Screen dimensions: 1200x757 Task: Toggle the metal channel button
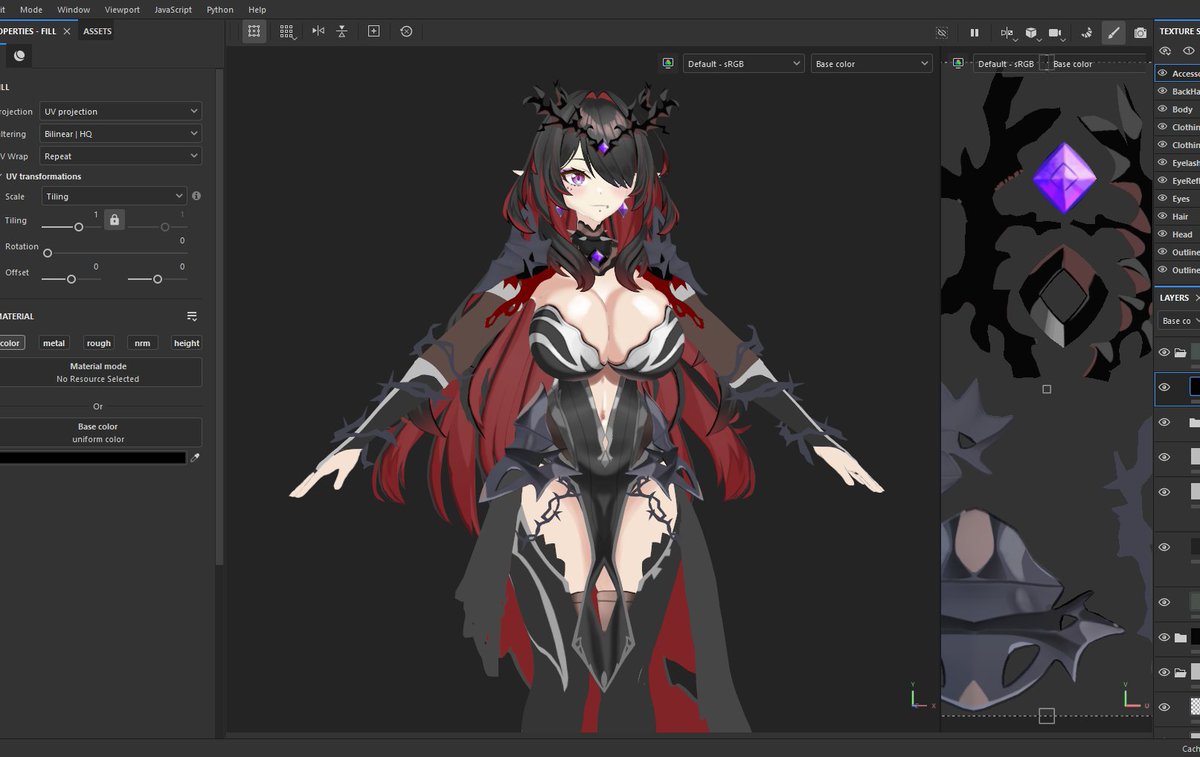[x=54, y=343]
